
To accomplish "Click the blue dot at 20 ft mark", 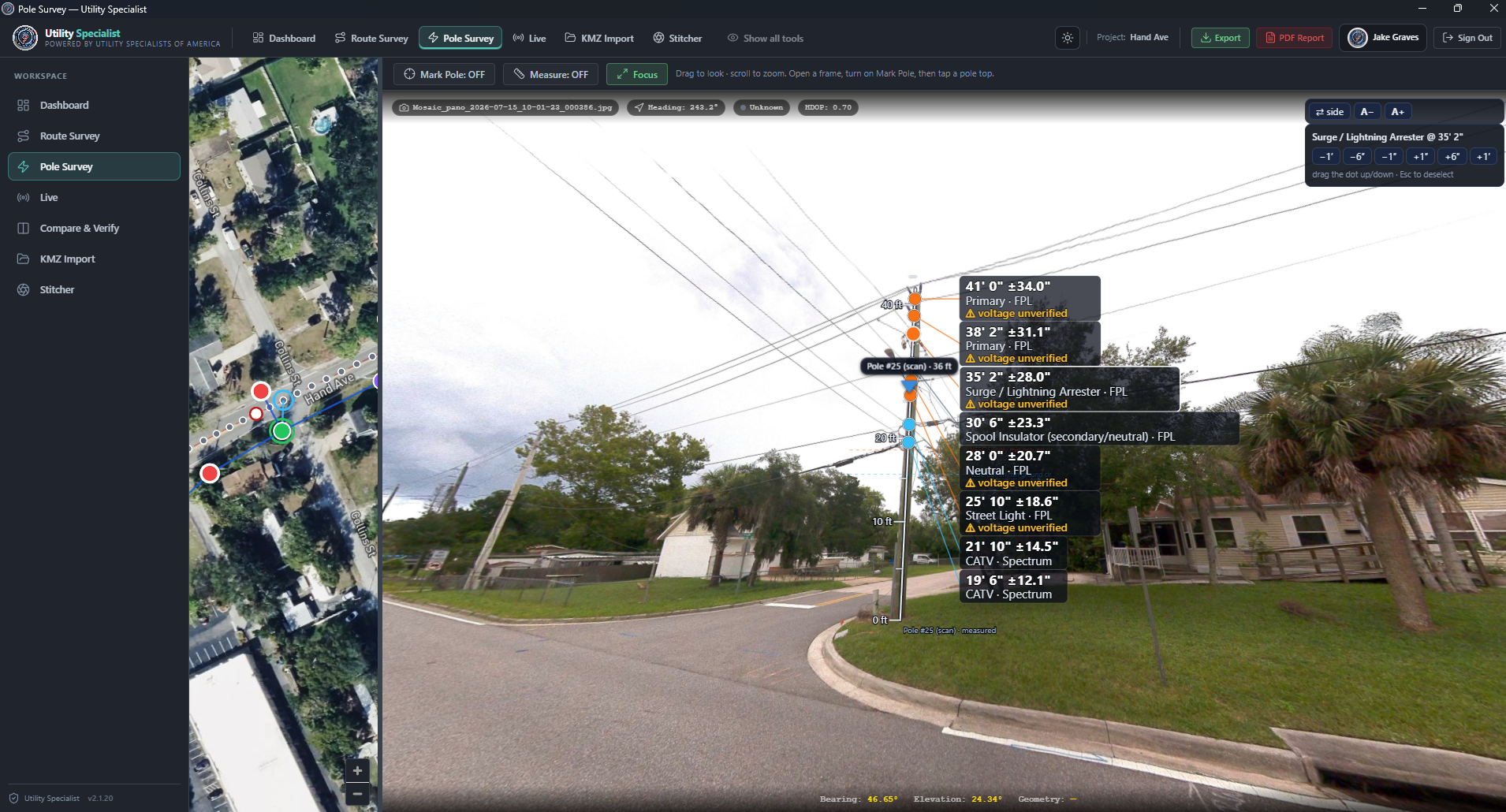I will [x=908, y=442].
